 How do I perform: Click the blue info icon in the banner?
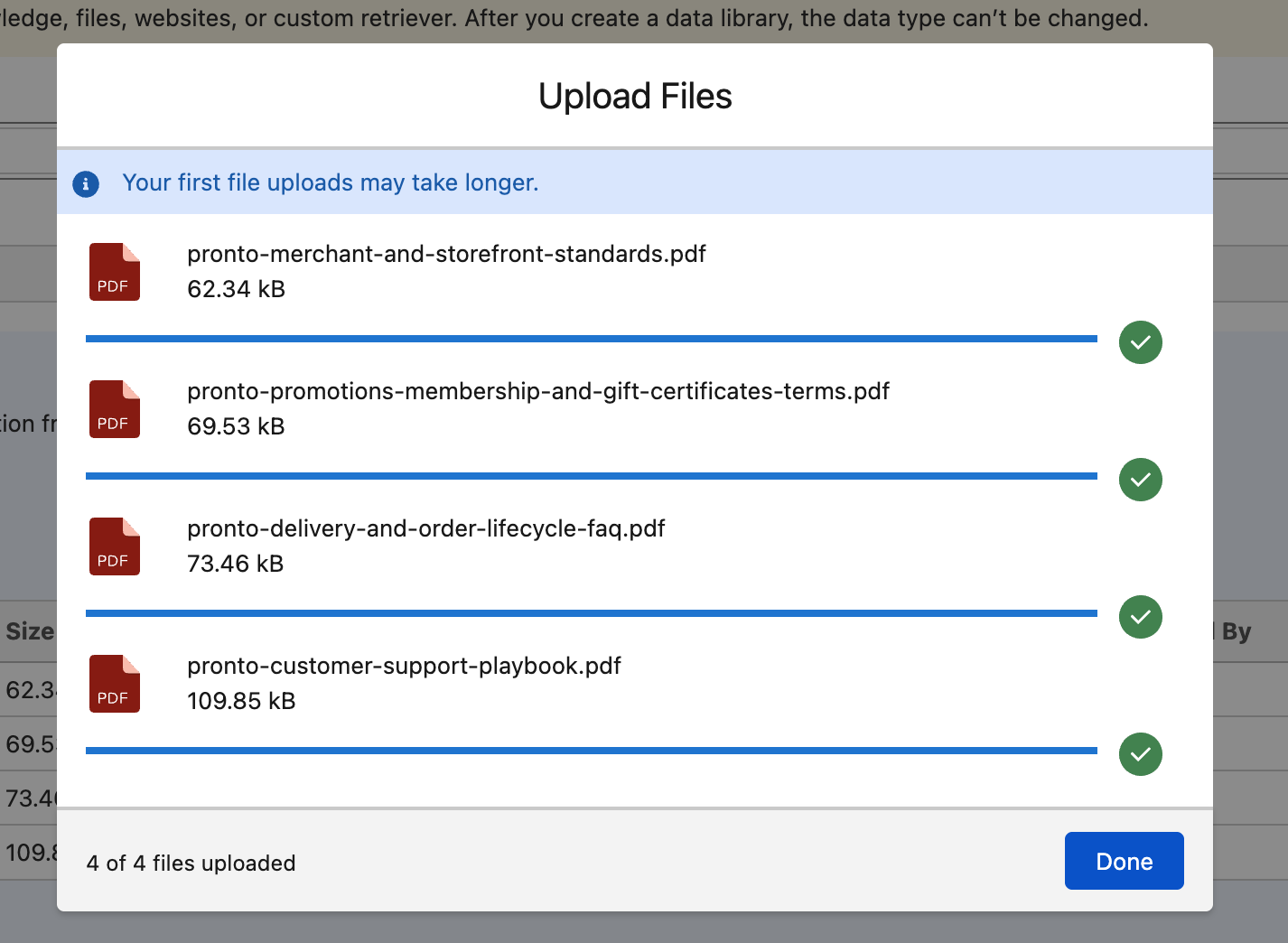click(86, 184)
